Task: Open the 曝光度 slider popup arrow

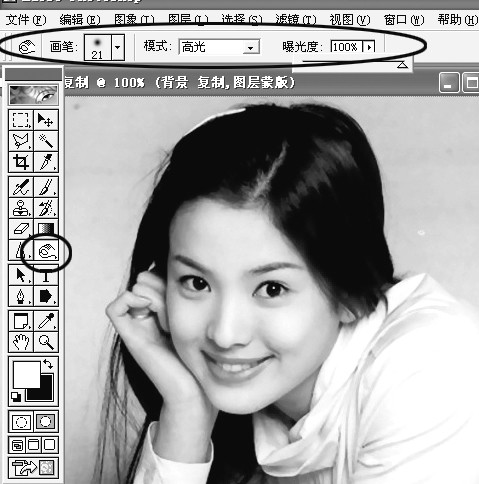Action: pyautogui.click(x=369, y=47)
